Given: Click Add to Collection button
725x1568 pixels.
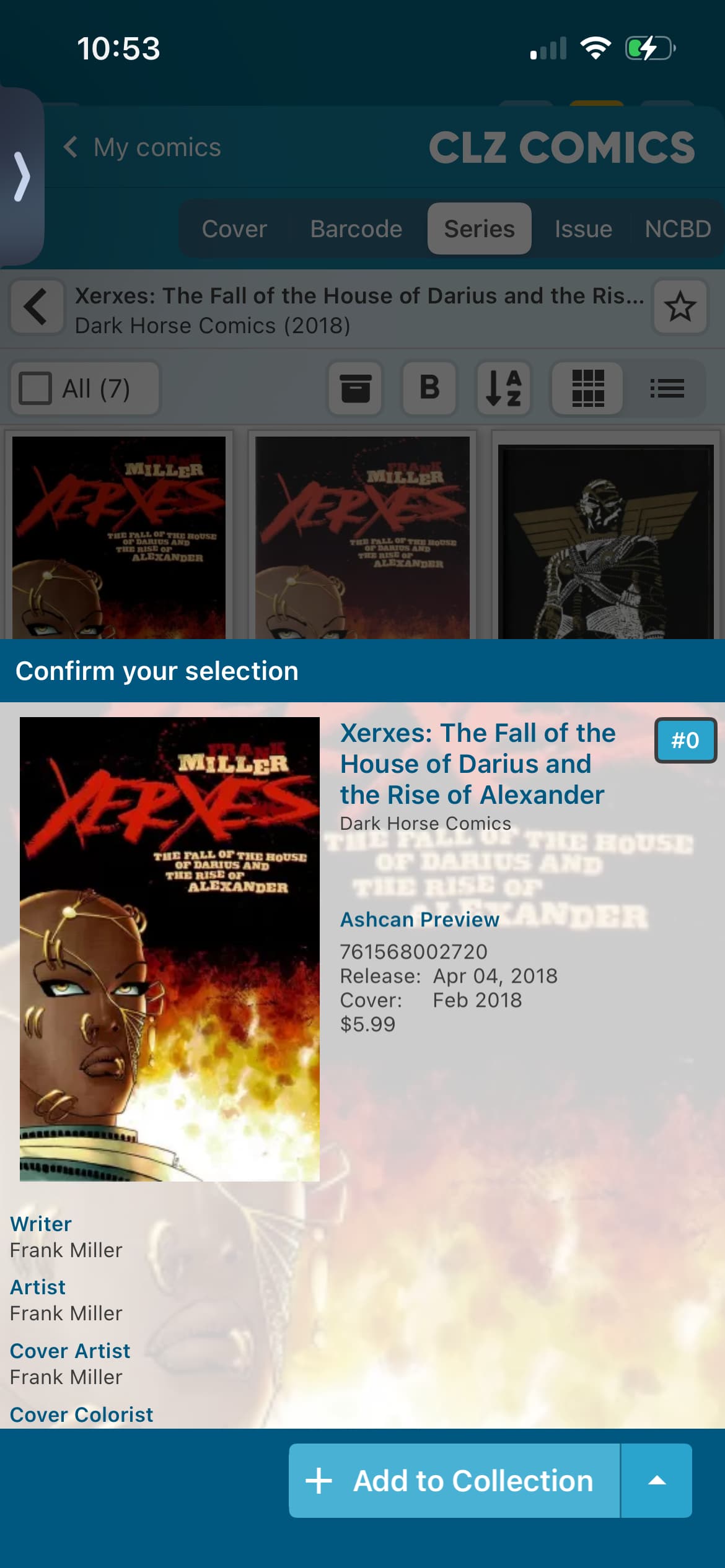Looking at the screenshot, I should pyautogui.click(x=454, y=1481).
